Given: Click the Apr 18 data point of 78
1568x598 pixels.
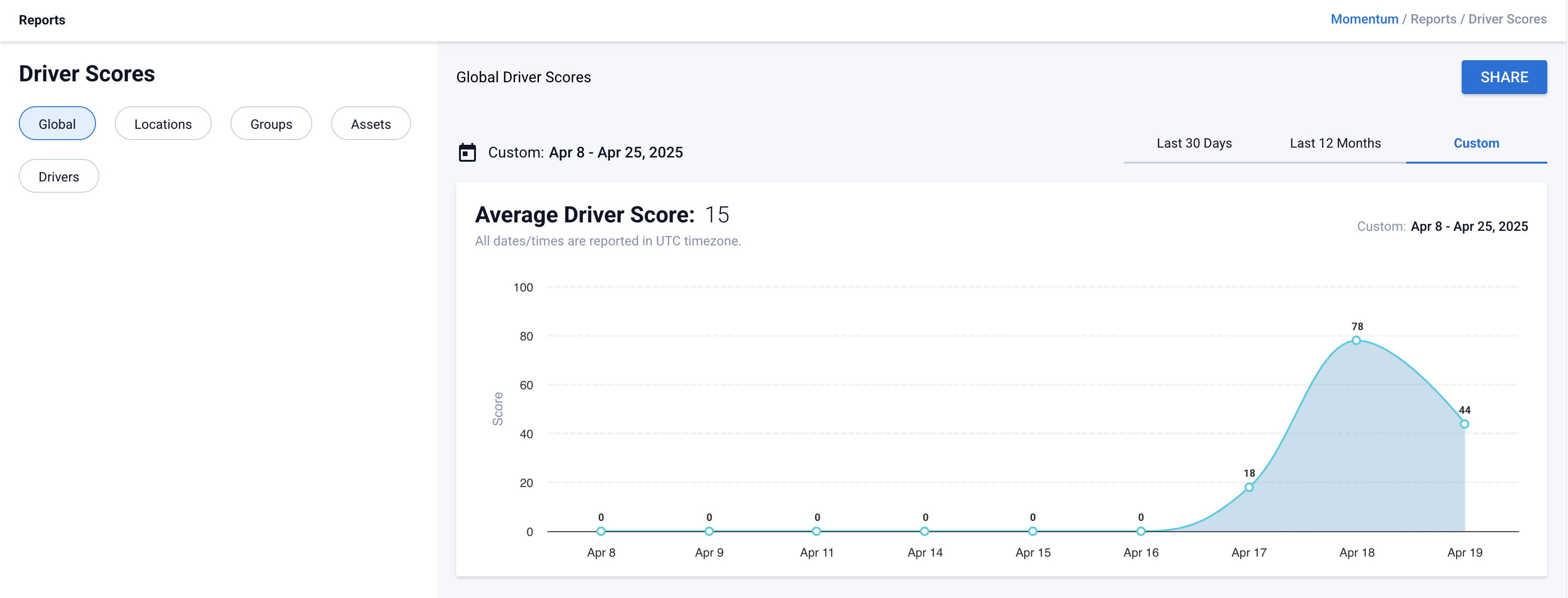Looking at the screenshot, I should pos(1356,341).
